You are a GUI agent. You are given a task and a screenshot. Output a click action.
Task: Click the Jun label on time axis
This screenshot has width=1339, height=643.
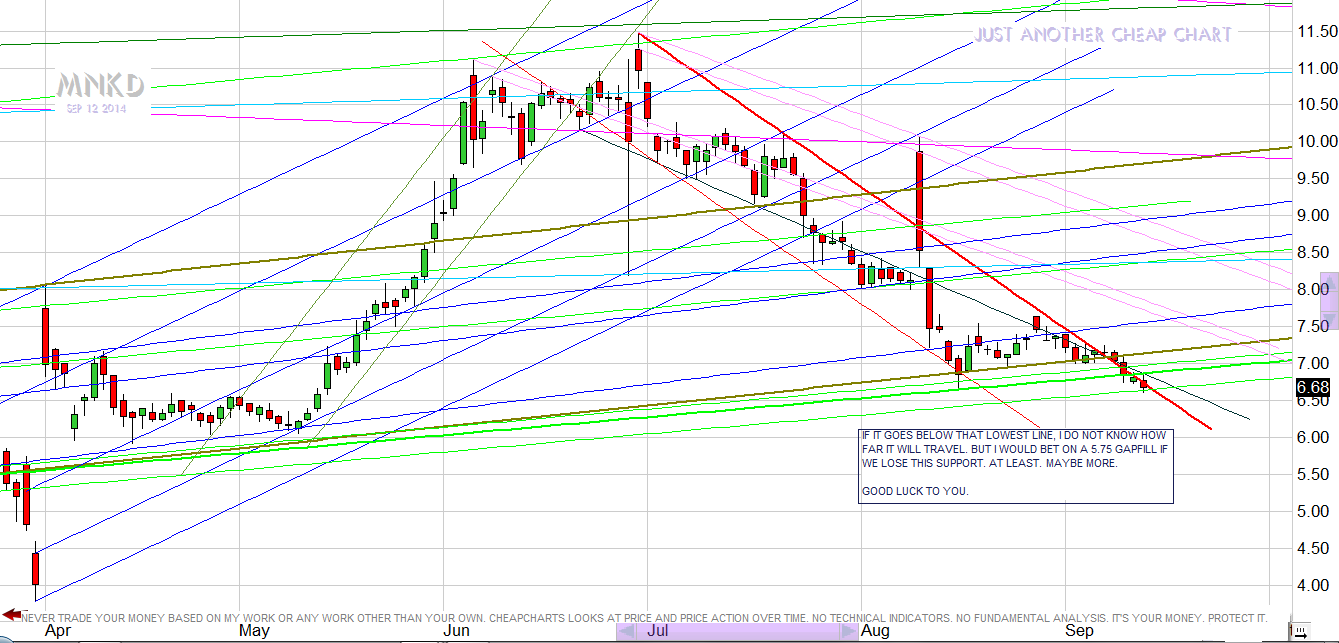click(457, 631)
